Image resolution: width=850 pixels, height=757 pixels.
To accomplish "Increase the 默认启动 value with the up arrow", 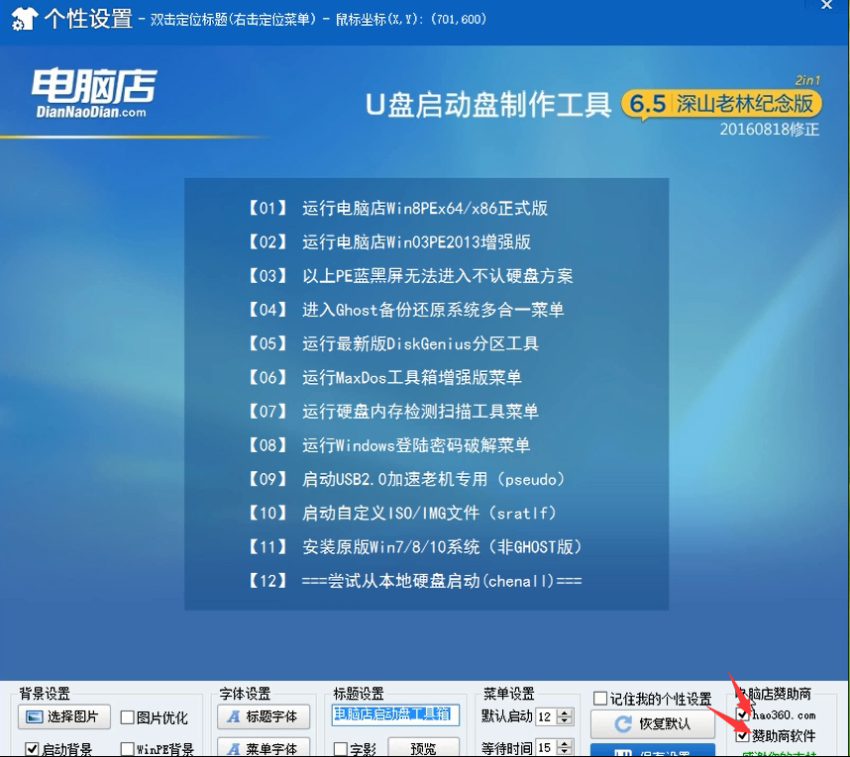I will (x=565, y=713).
